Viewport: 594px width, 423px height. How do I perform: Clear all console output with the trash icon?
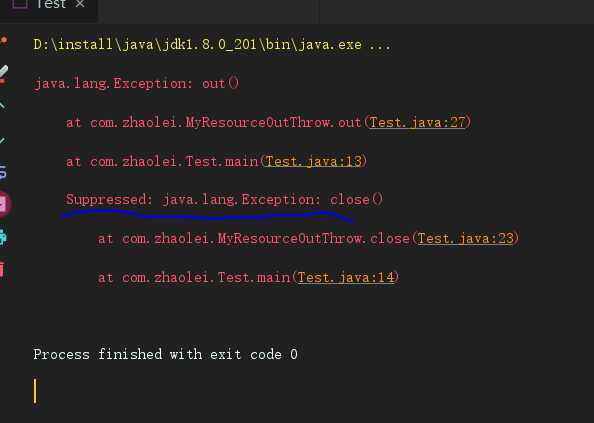coord(2,269)
